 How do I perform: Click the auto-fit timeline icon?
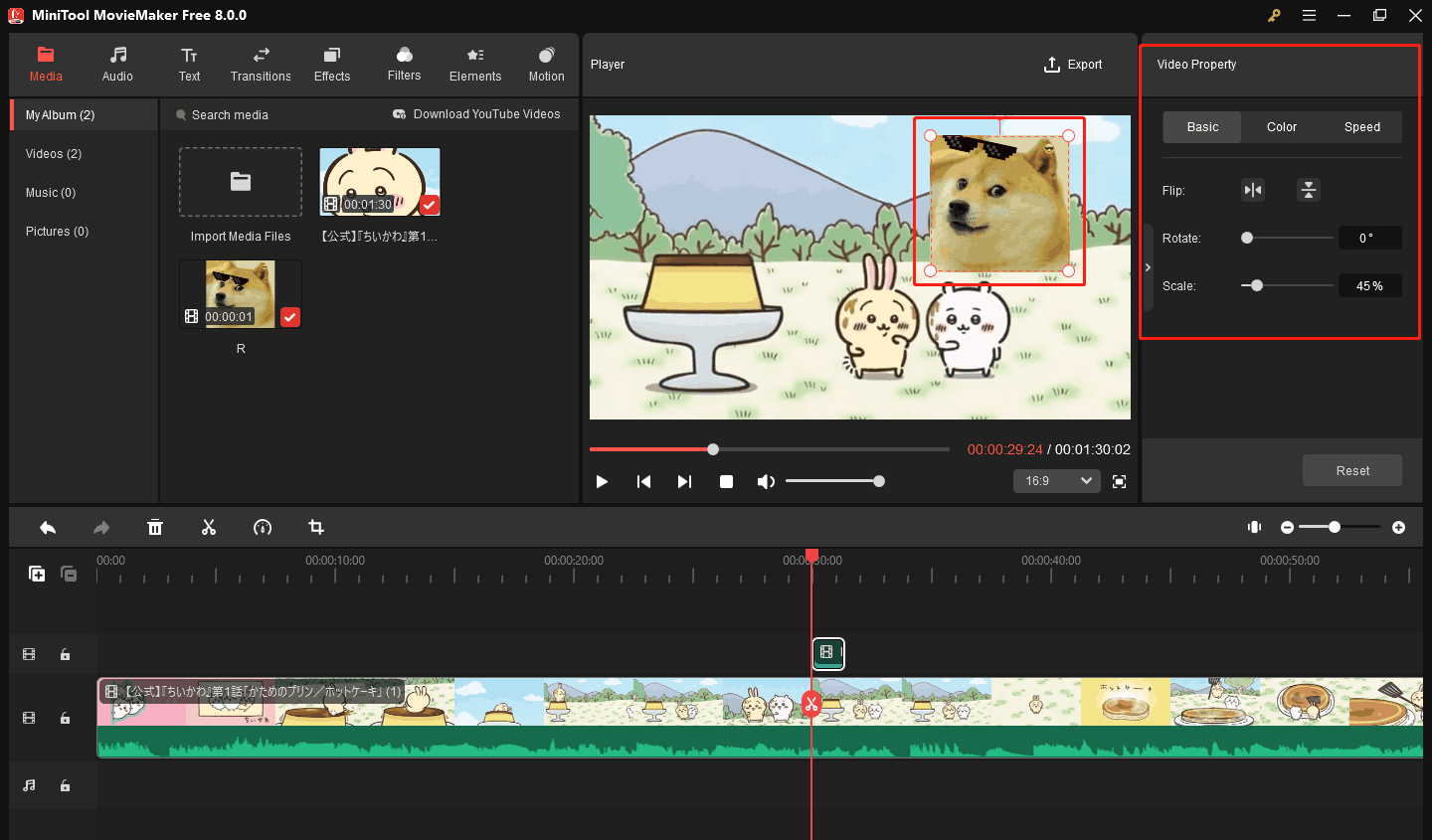click(x=1255, y=527)
